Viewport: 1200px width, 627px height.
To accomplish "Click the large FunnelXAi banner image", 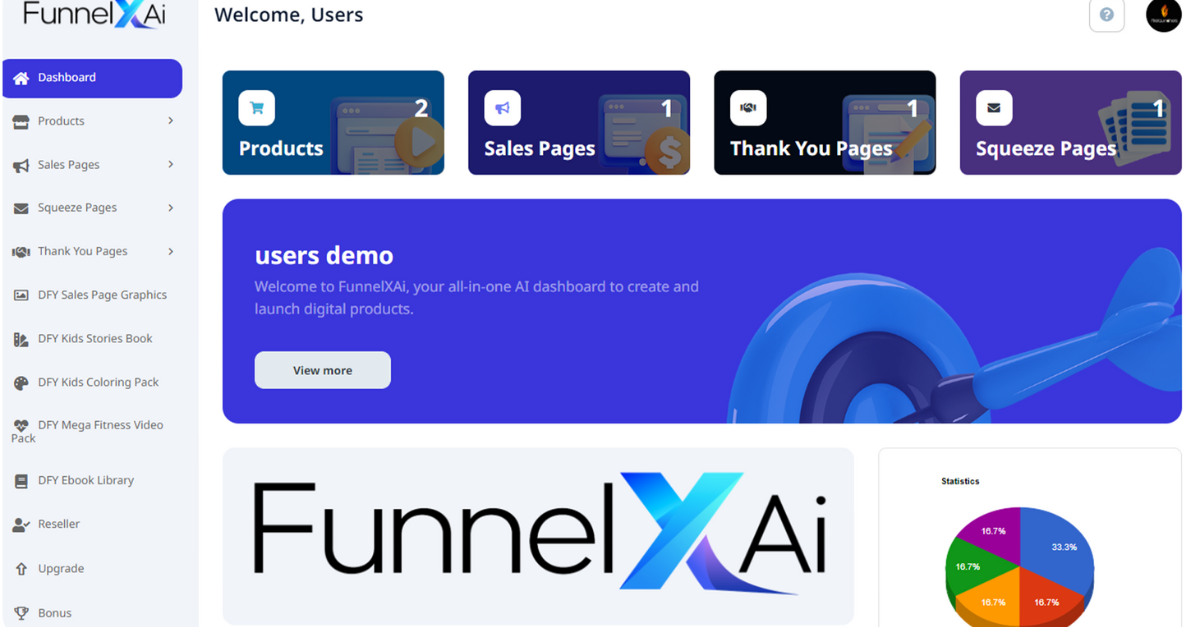I will click(x=538, y=536).
